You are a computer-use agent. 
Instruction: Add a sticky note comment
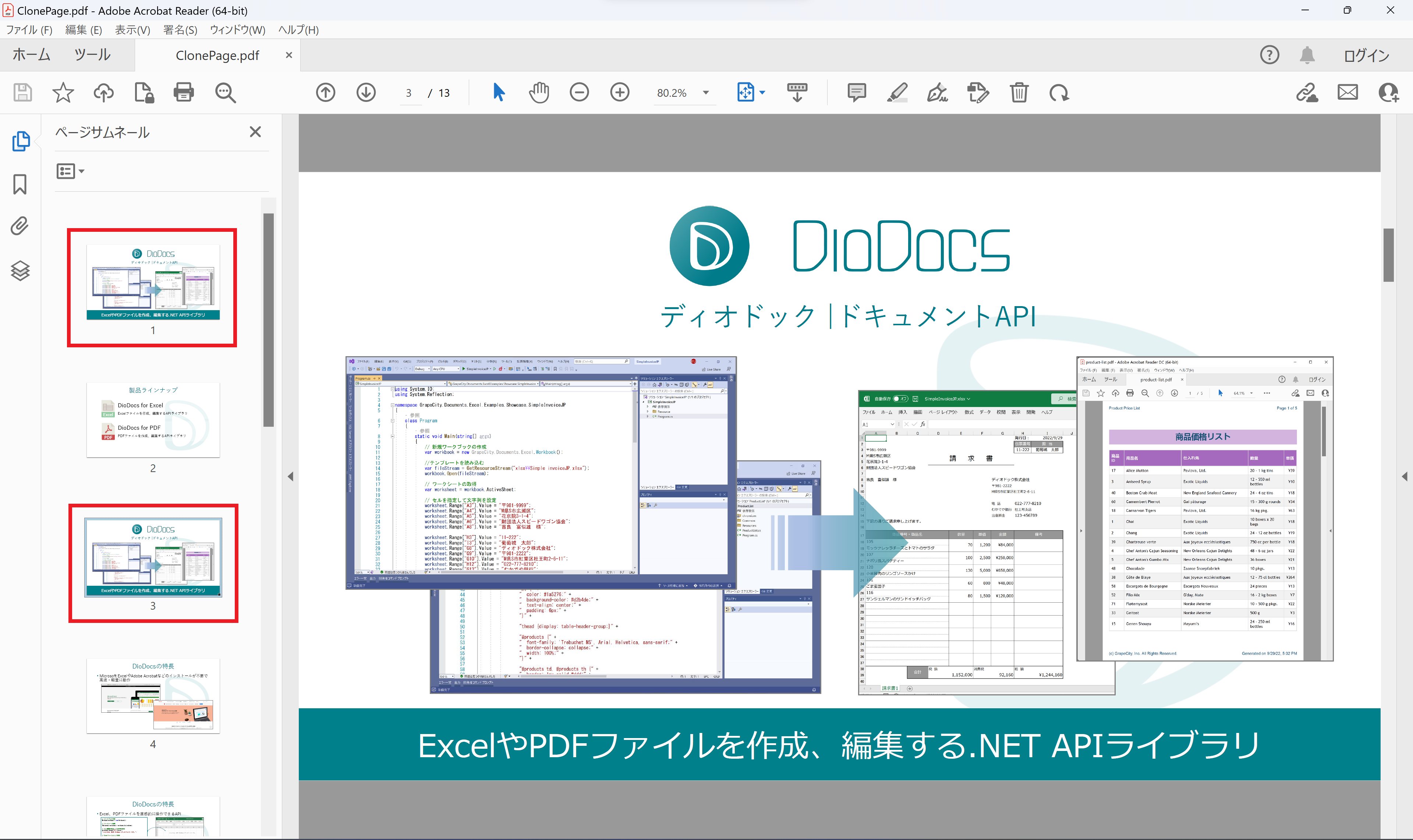pos(857,92)
